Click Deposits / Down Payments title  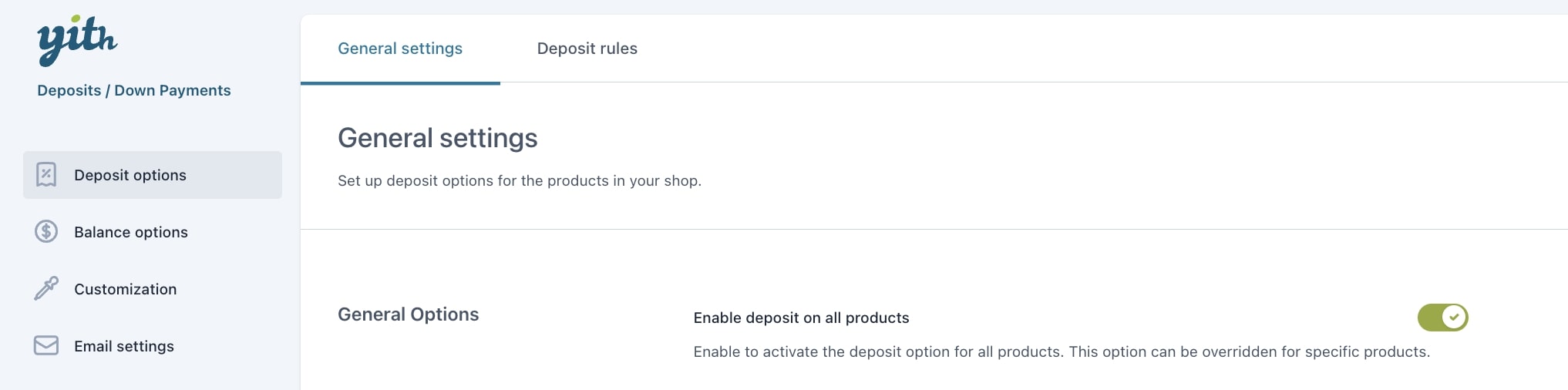134,90
